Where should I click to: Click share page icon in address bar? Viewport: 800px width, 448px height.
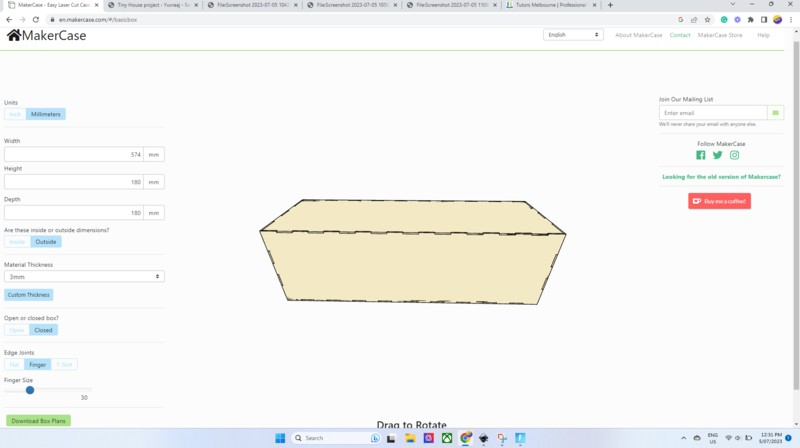(x=694, y=19)
